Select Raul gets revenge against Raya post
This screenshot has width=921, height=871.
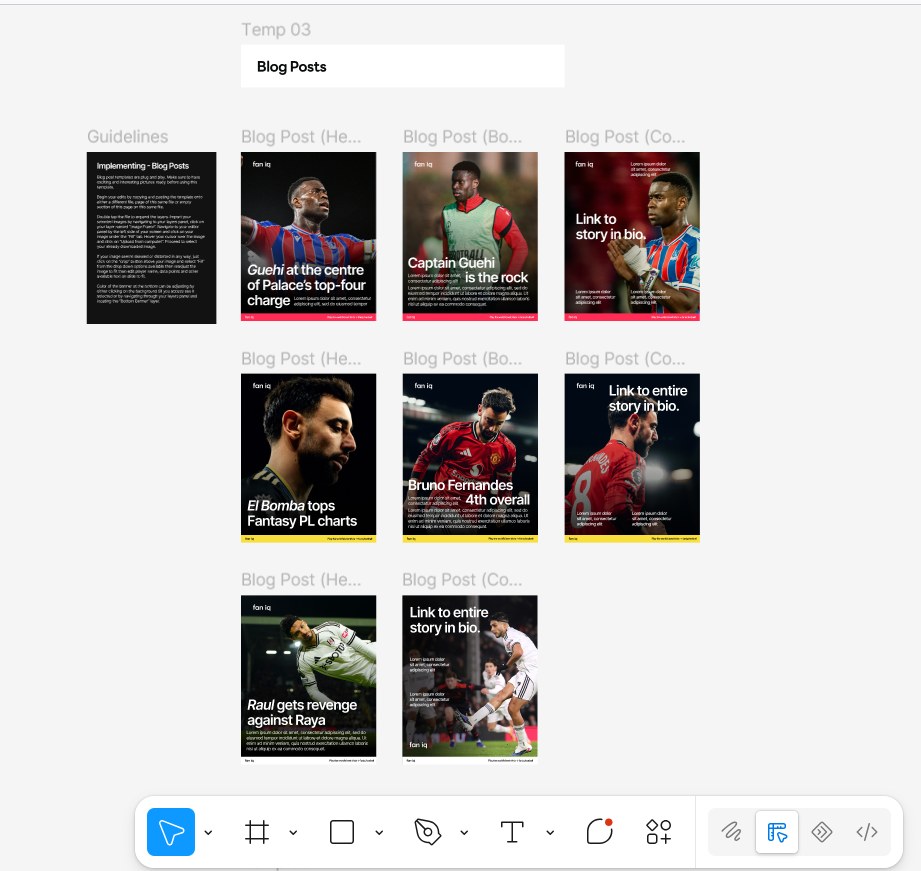pyautogui.click(x=308, y=679)
